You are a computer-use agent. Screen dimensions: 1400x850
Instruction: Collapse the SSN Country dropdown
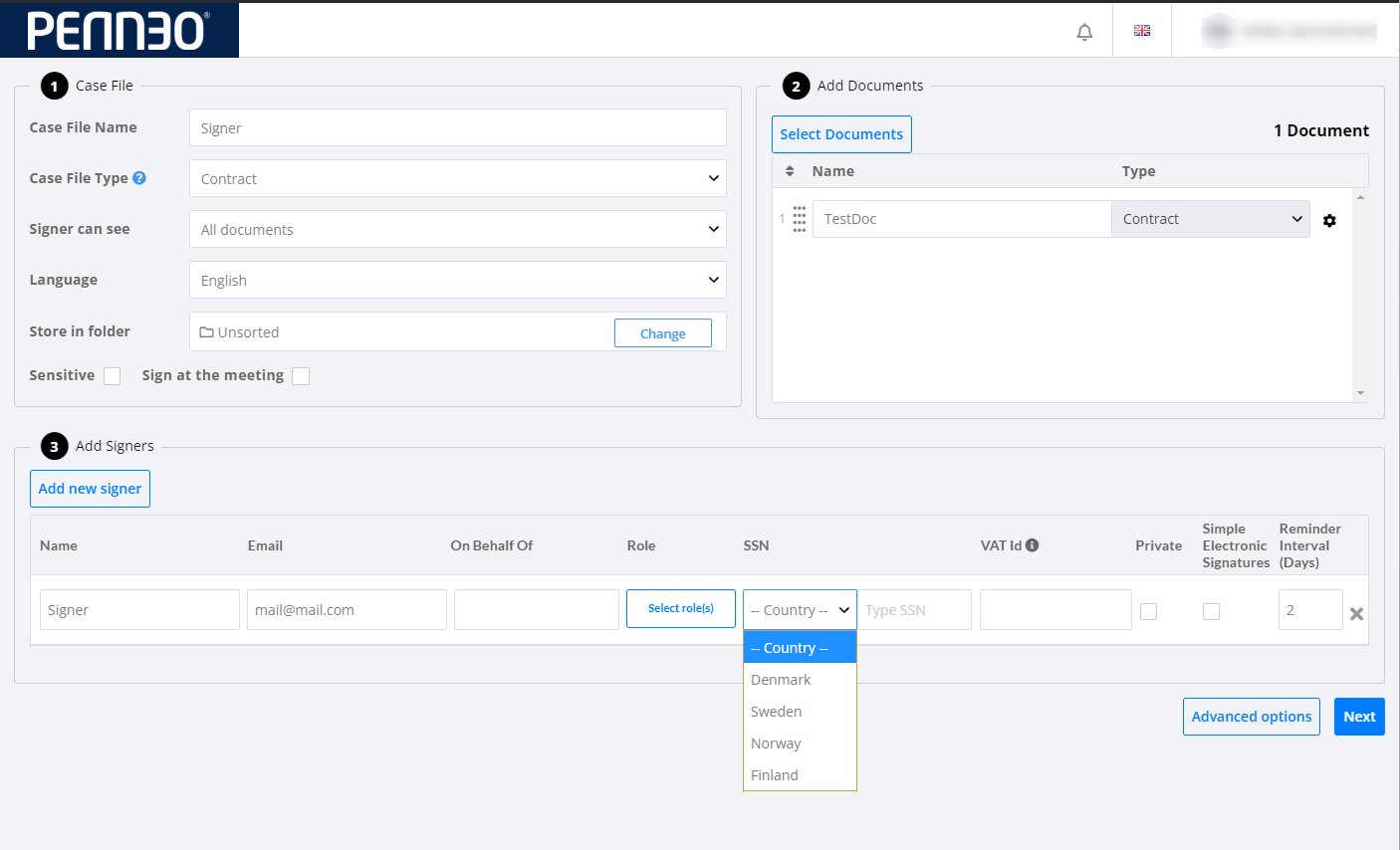point(800,609)
